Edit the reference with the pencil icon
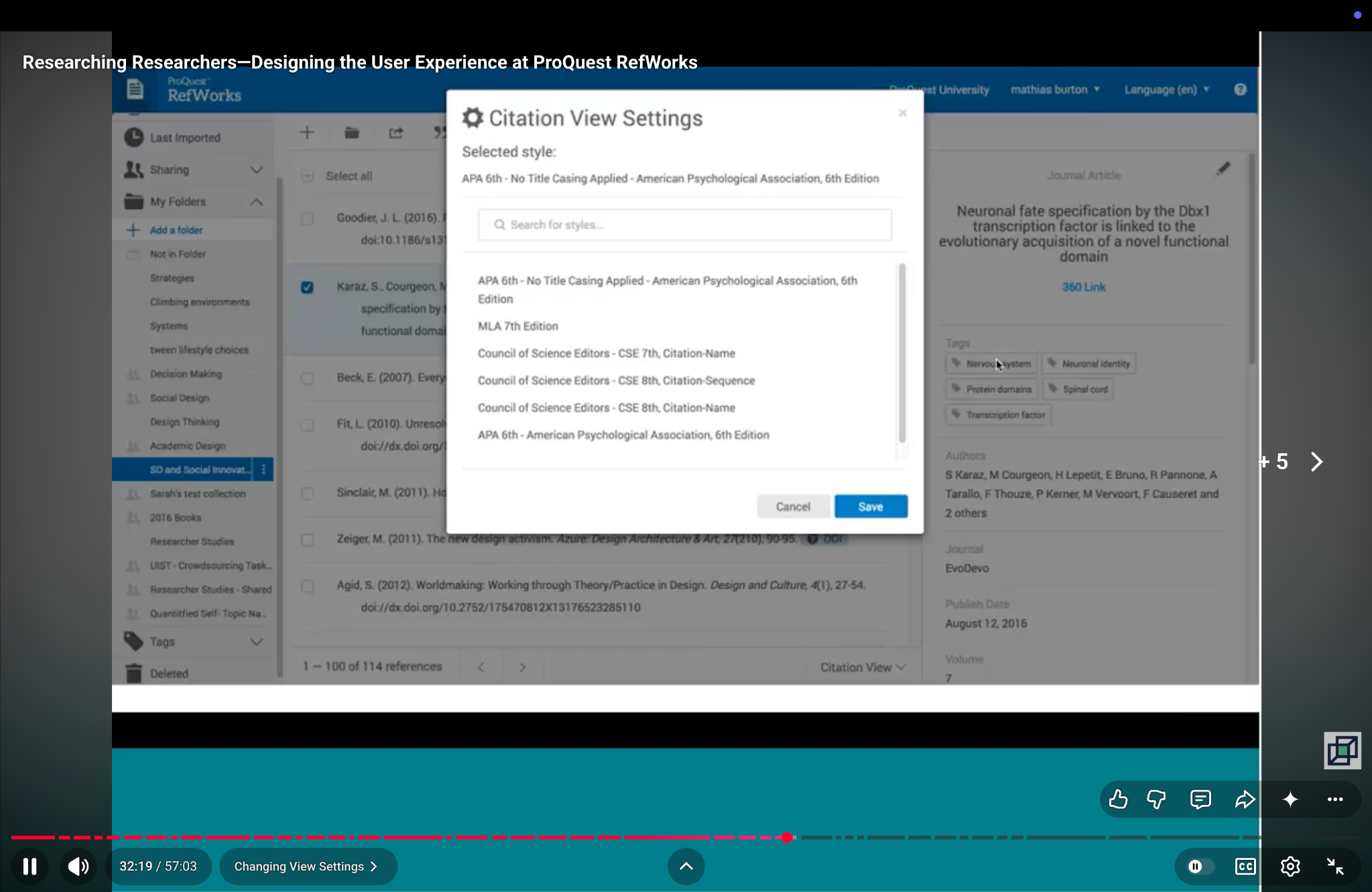This screenshot has width=1372, height=892. click(1223, 169)
